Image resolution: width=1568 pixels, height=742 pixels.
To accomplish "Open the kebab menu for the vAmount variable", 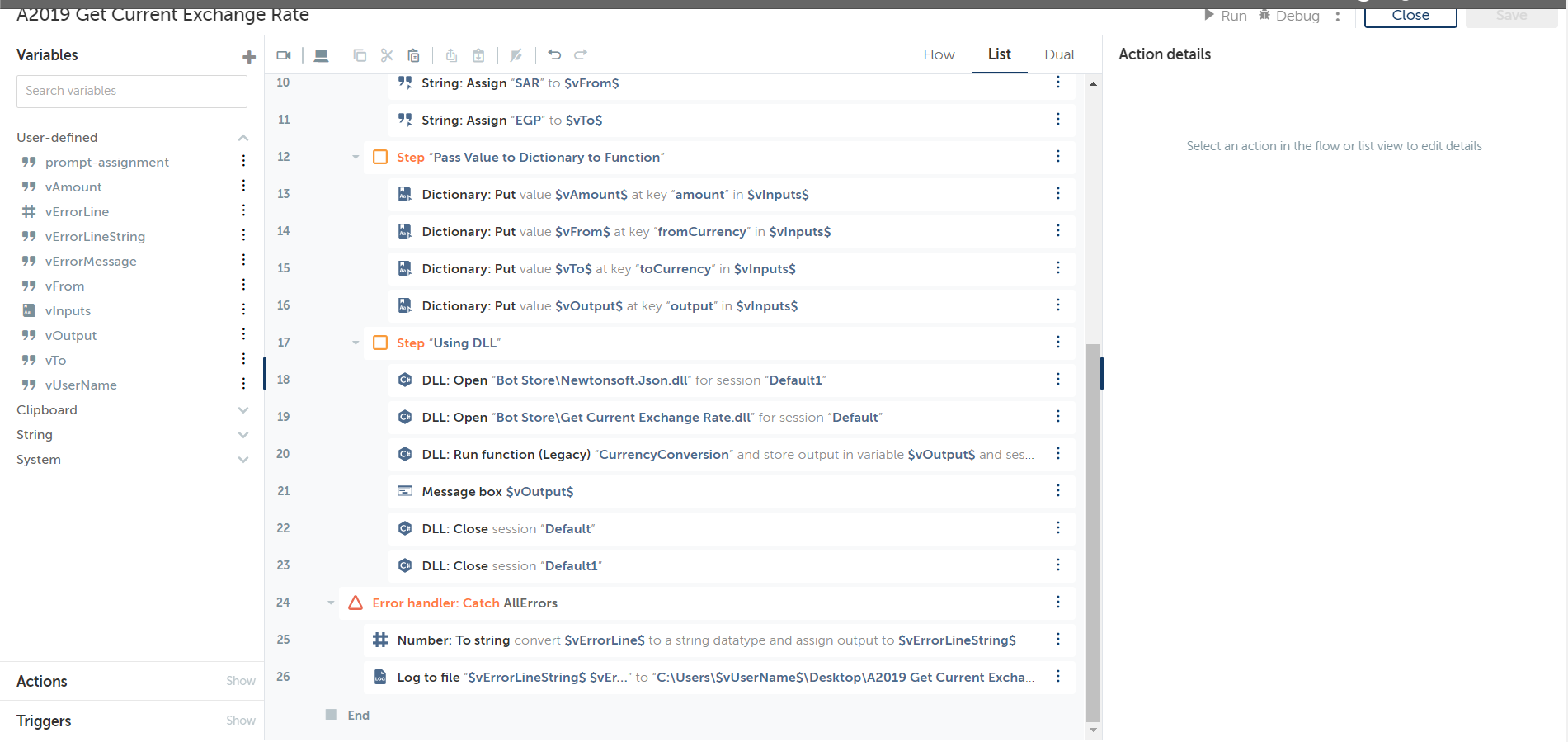I will point(243,187).
